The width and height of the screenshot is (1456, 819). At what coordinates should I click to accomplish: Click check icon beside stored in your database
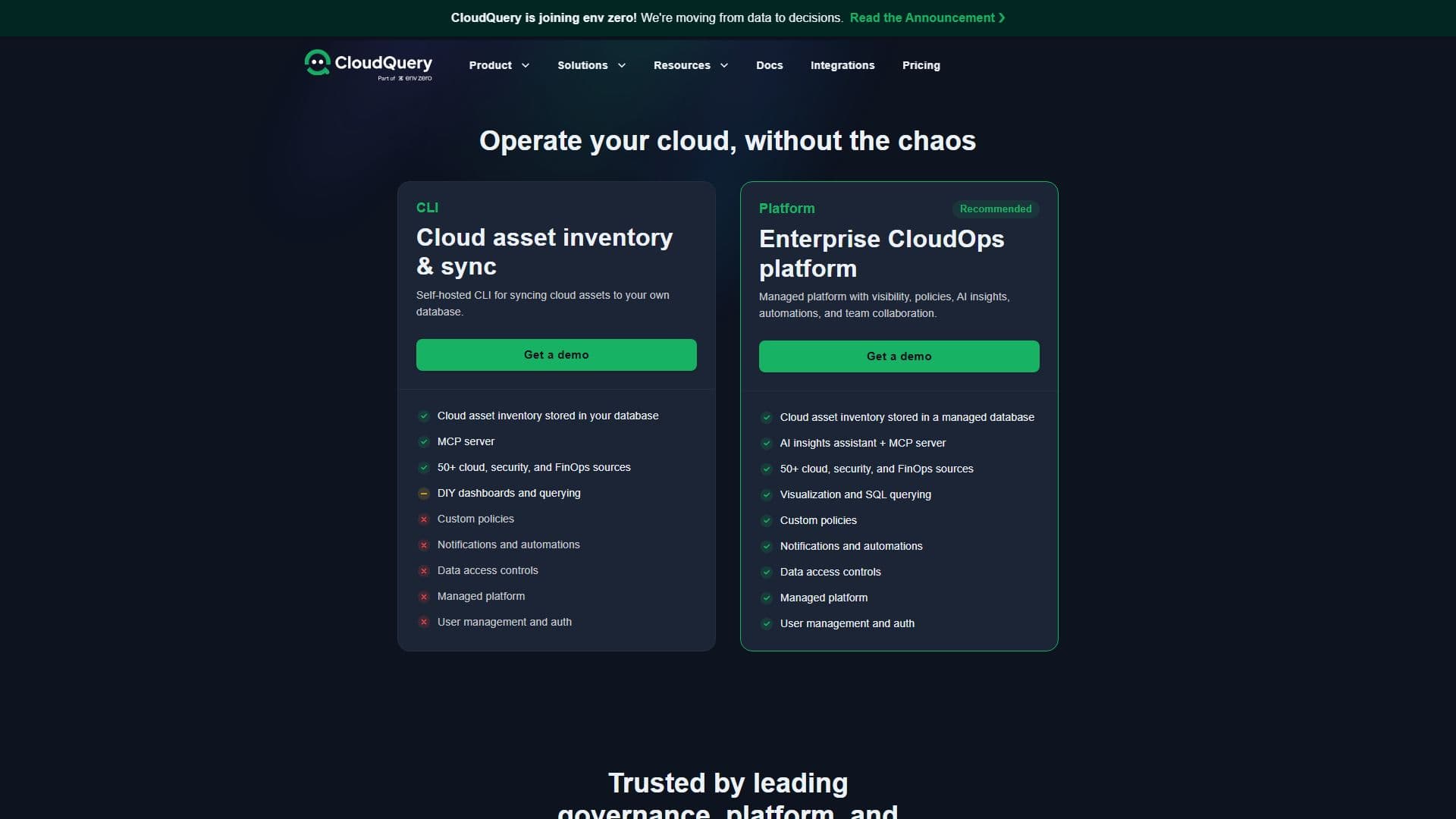click(424, 416)
